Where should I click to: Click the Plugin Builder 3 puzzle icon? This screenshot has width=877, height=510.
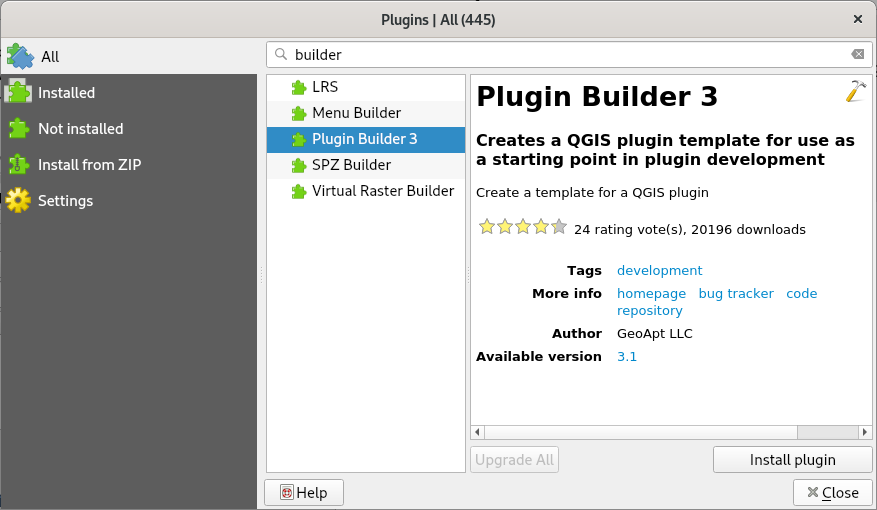[x=299, y=139]
